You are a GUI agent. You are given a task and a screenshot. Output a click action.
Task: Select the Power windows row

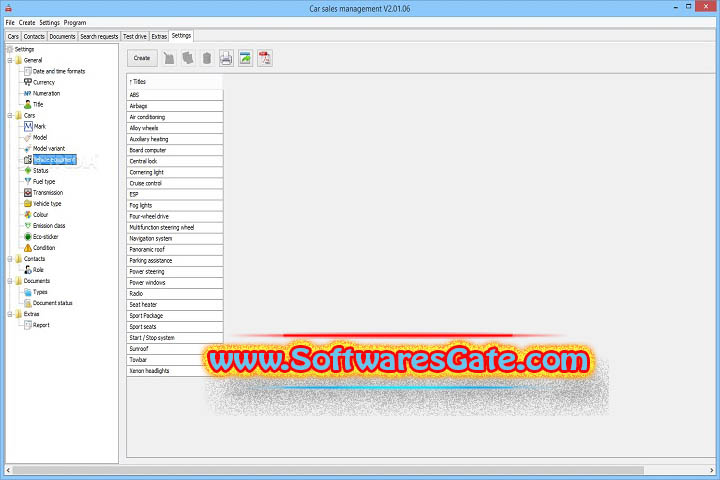coord(175,282)
